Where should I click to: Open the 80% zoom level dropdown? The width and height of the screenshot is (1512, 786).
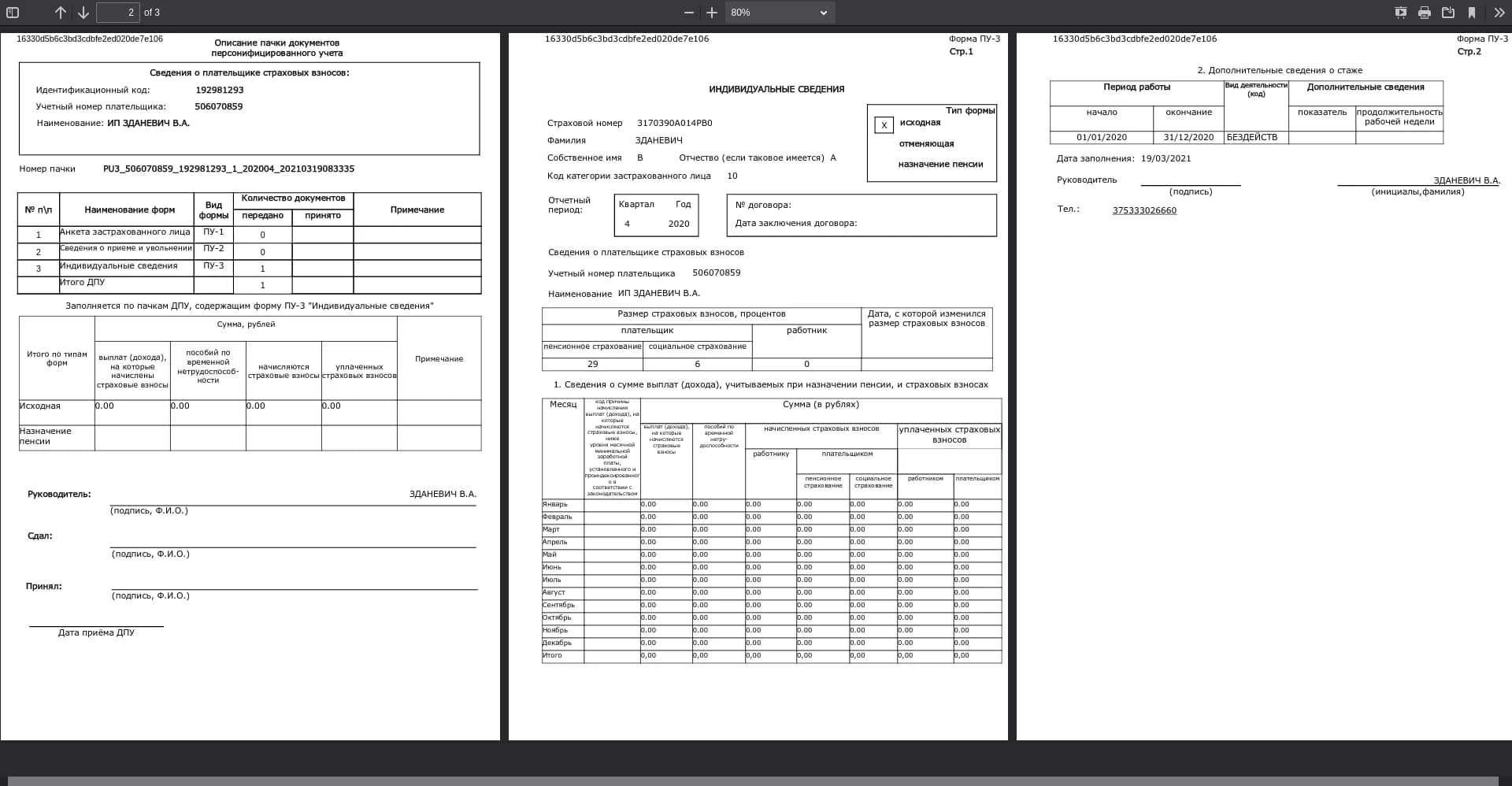779,13
